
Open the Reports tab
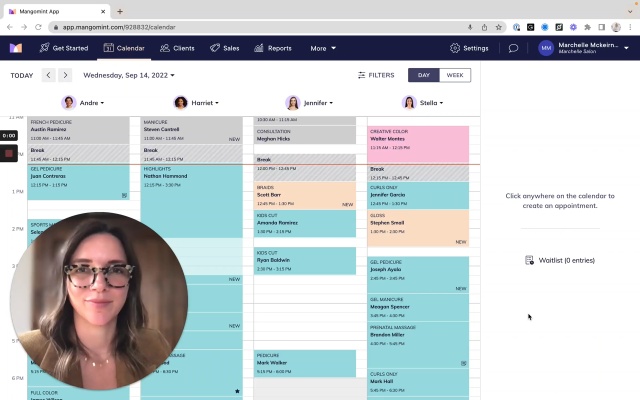(x=273, y=48)
